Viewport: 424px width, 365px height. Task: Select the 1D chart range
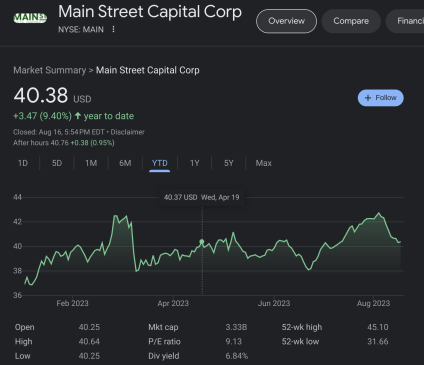point(23,163)
